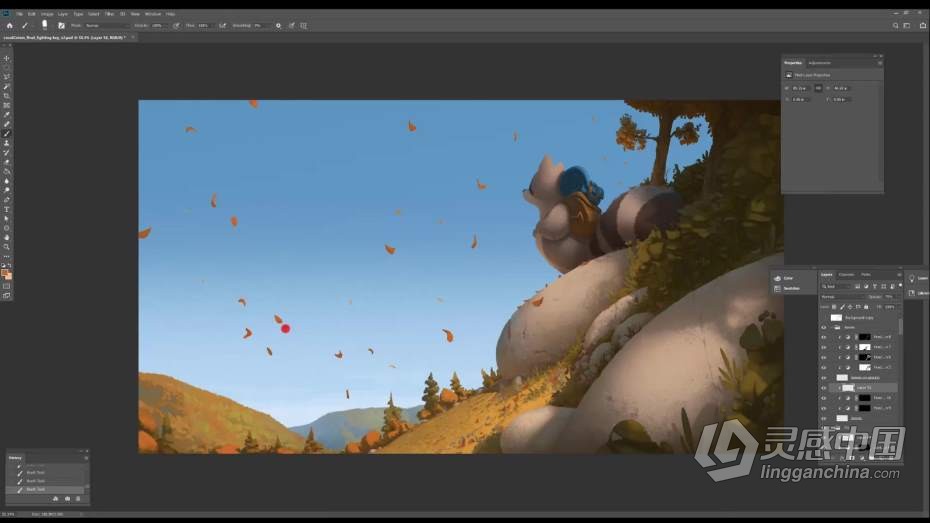Select the Brush tool in the toolbox

pos(7,134)
